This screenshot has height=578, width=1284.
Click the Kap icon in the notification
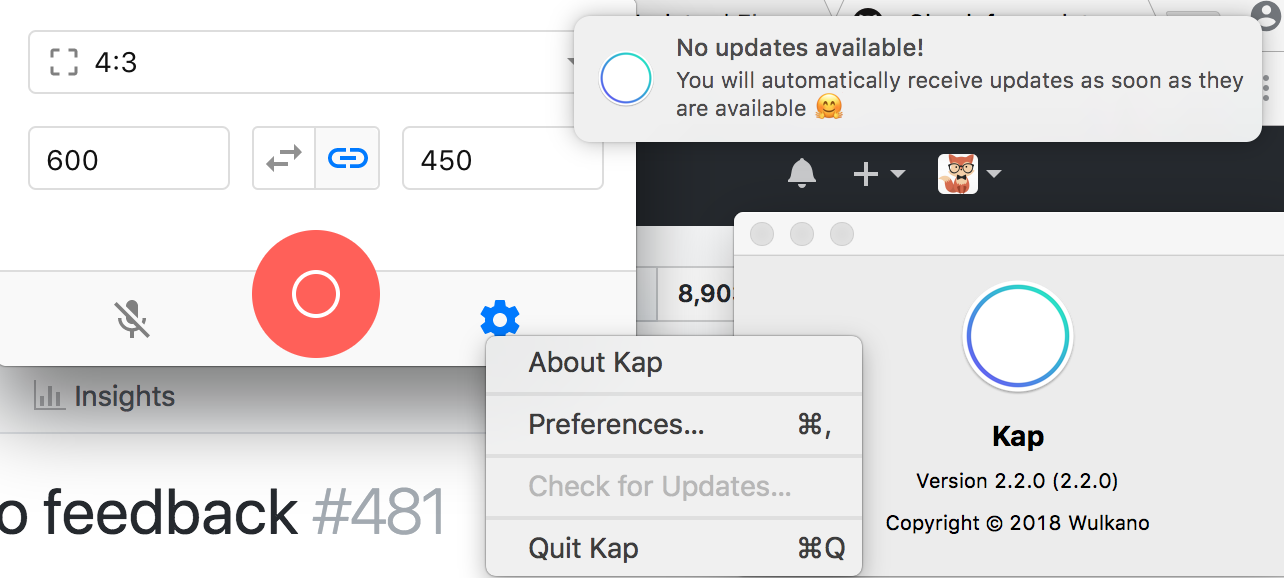click(626, 79)
